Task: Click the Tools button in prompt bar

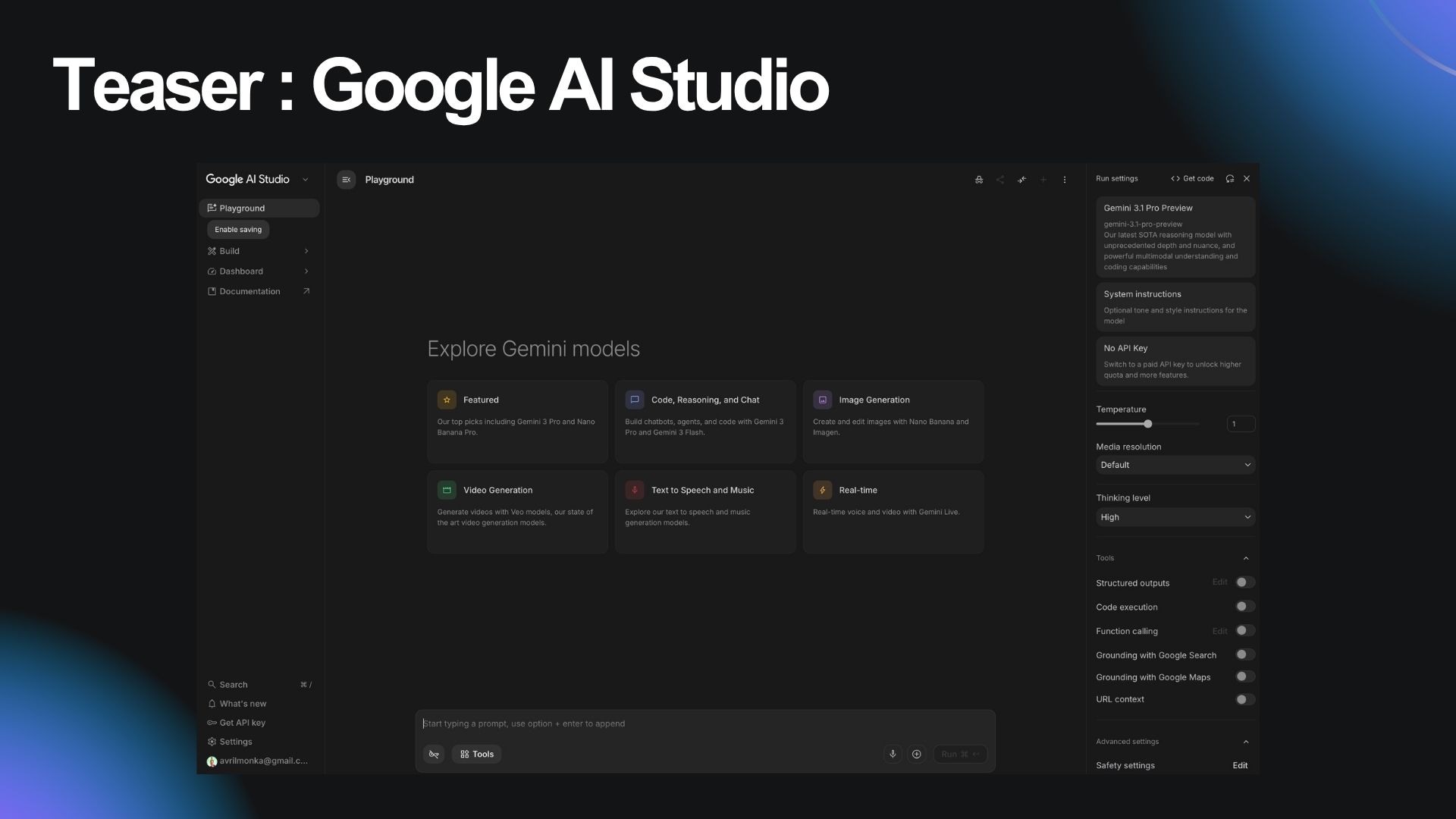Action: [477, 754]
